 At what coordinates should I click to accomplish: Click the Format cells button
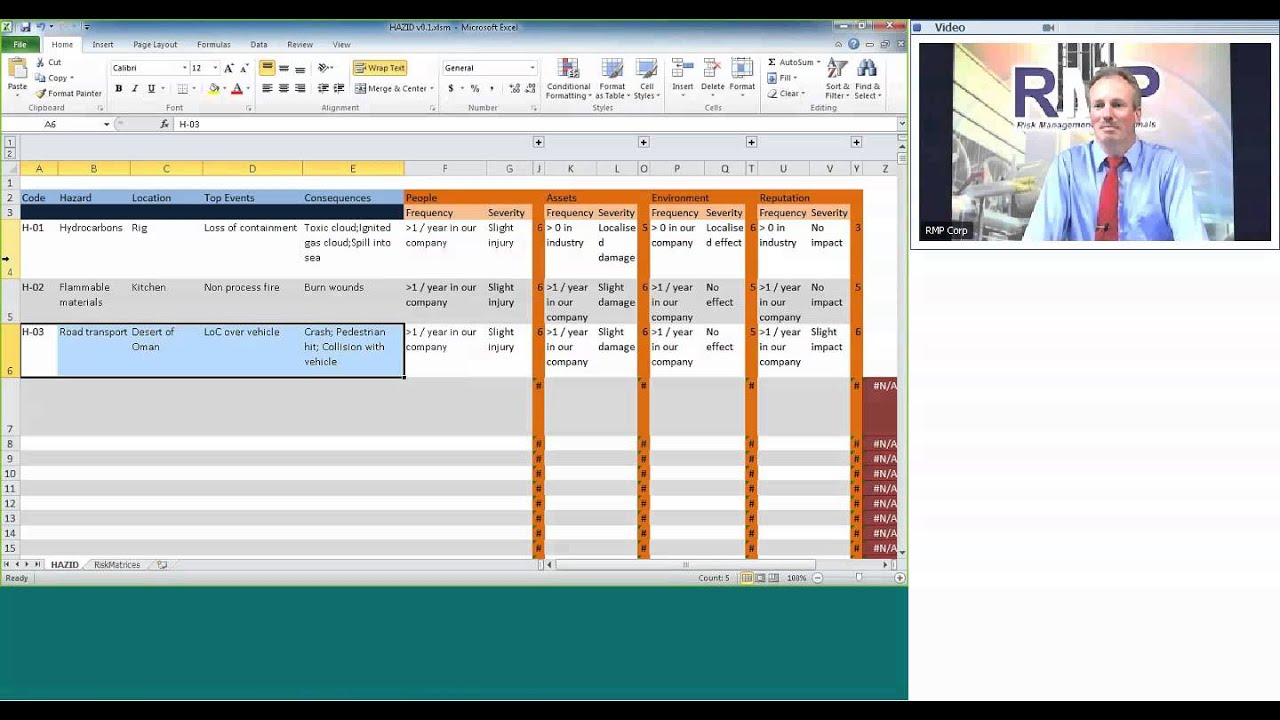[x=742, y=76]
